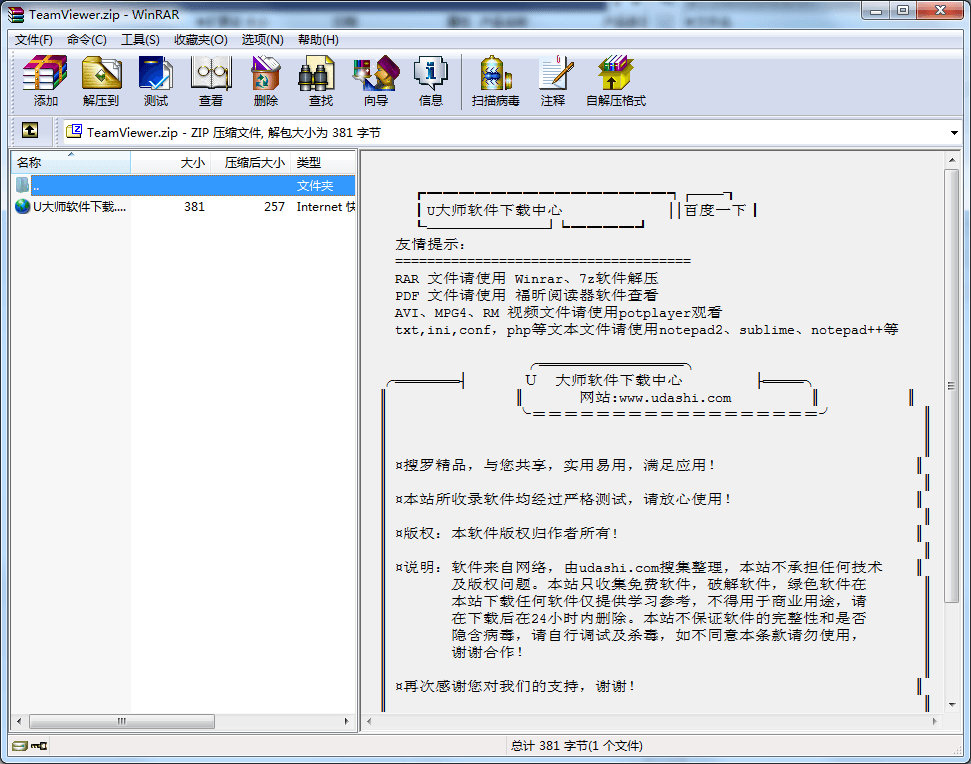971x764 pixels.
Task: Click the 扫描病毒 (Virus Scan) icon
Action: point(494,80)
